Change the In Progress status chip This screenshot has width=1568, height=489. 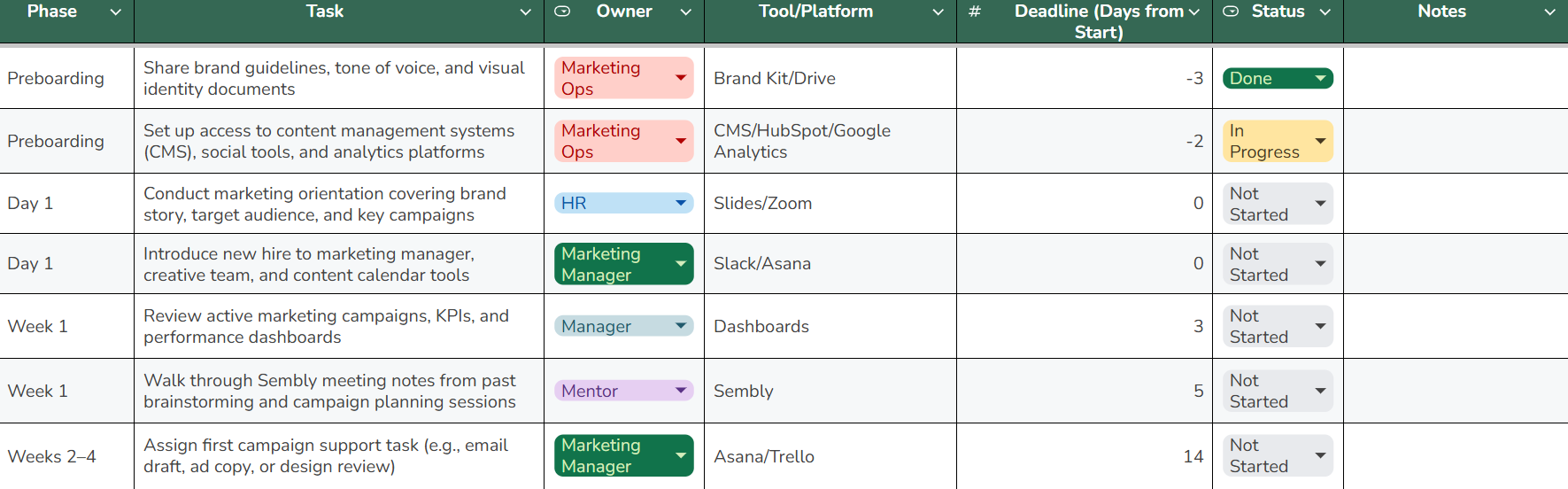pos(1277,141)
